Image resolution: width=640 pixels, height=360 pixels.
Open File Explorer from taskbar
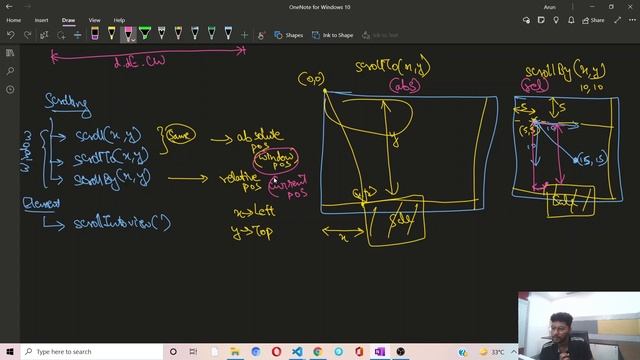click(235, 351)
